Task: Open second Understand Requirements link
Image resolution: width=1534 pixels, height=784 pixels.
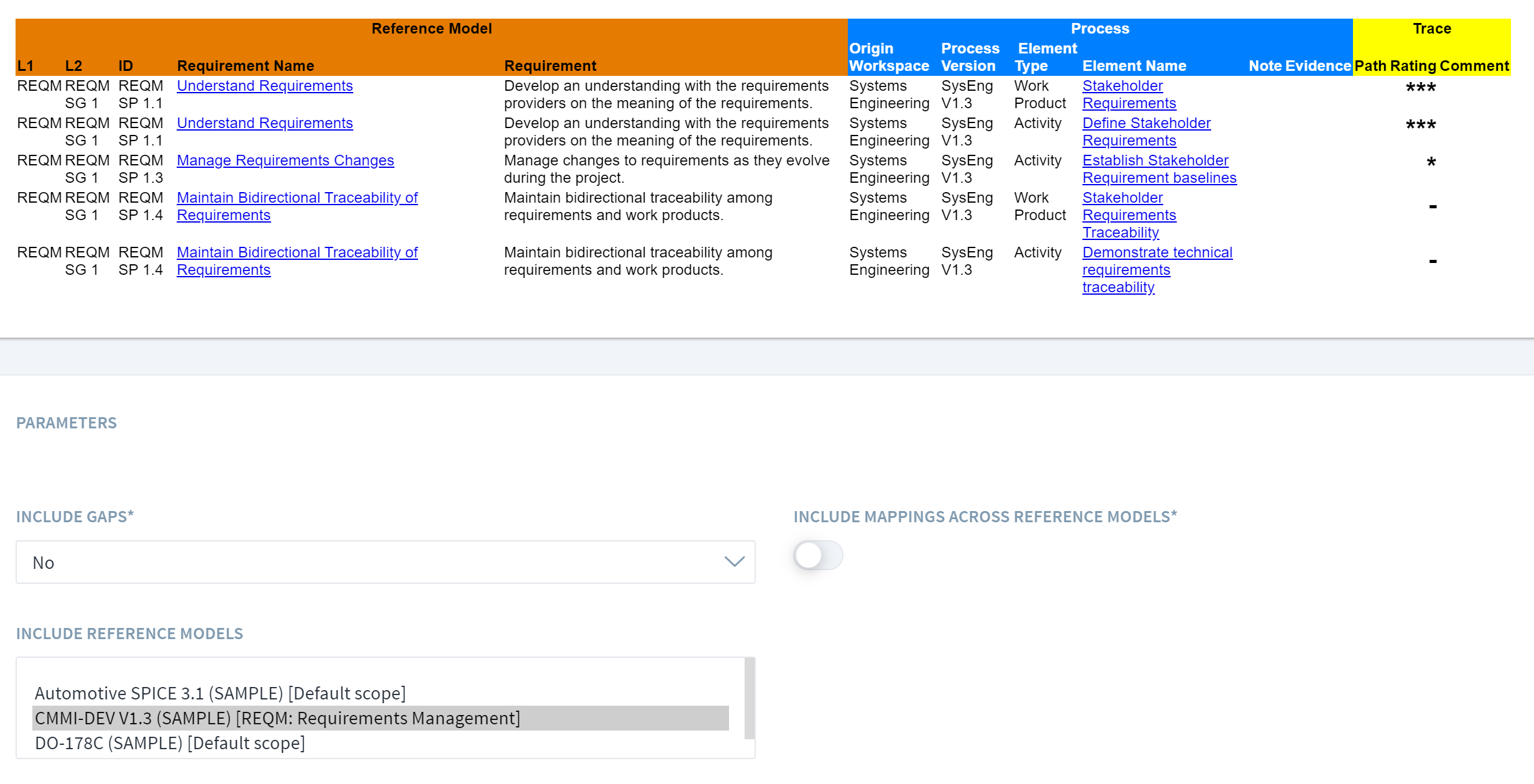Action: (264, 123)
